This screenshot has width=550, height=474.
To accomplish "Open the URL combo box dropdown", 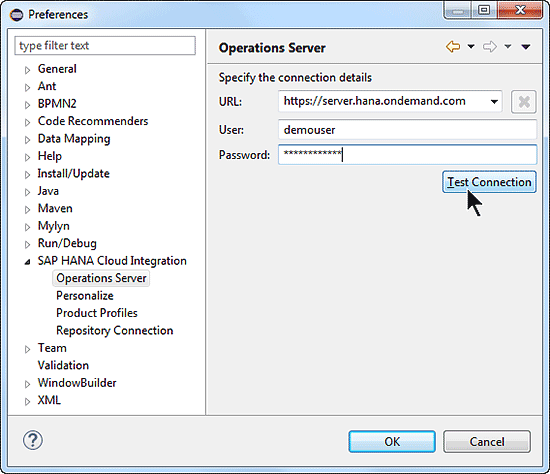I will (494, 102).
